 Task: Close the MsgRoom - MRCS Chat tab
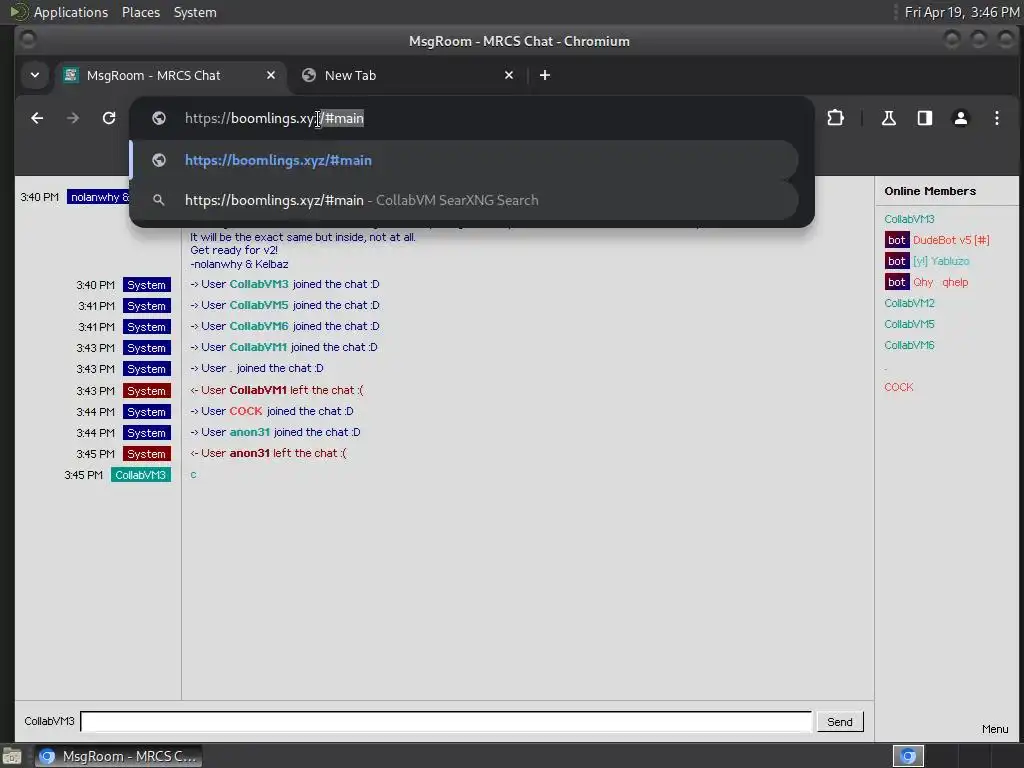tap(271, 75)
